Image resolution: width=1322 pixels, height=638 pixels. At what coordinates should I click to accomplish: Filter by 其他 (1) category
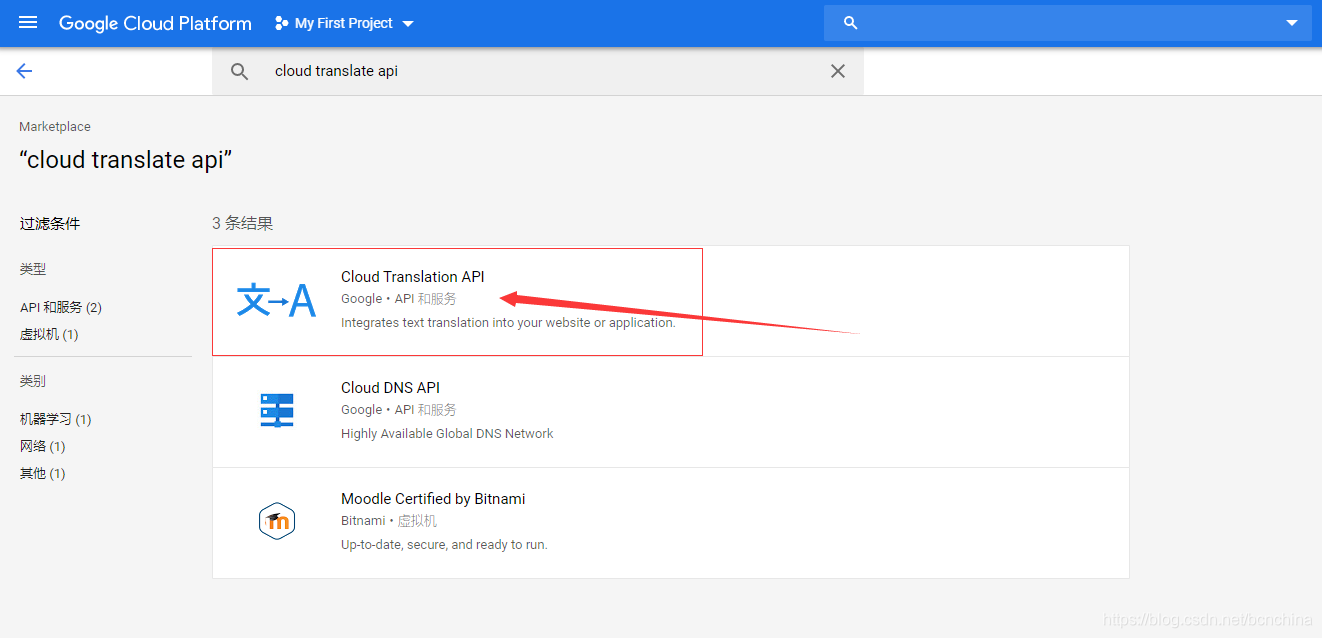click(43, 473)
